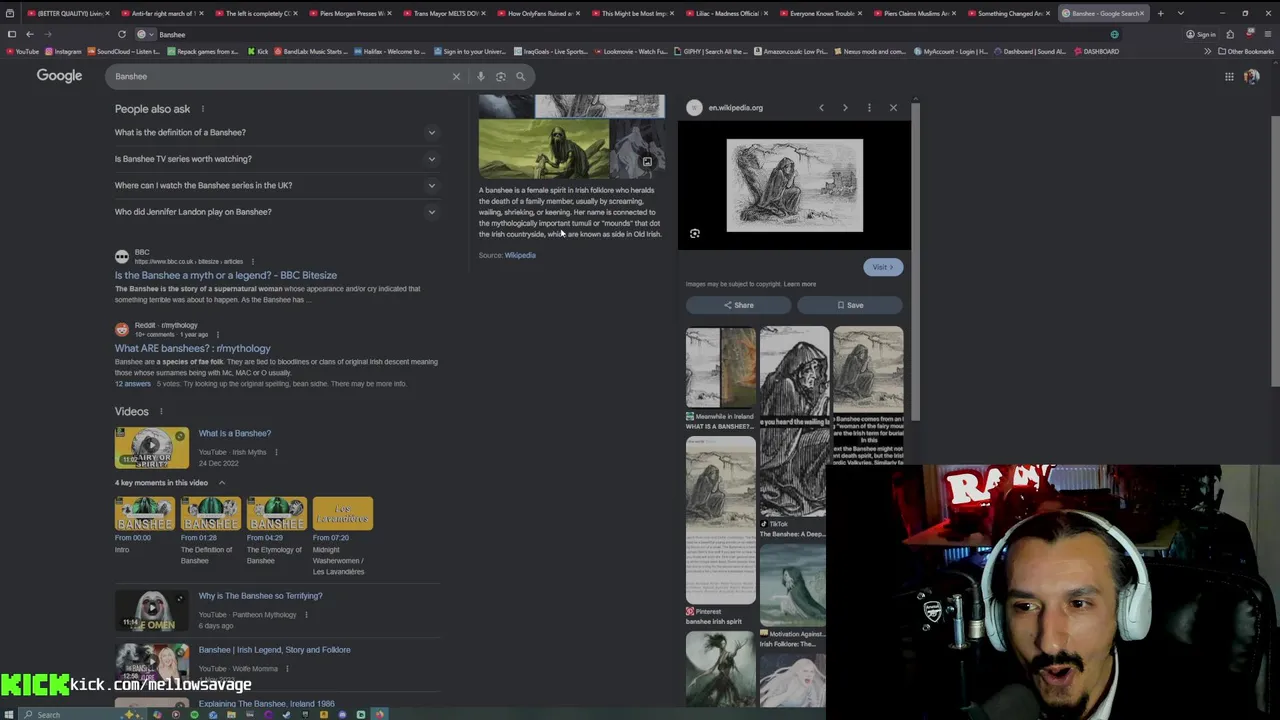This screenshot has width=1280, height=720.
Task: Click the YouTube bookmark
Action: click(21, 51)
